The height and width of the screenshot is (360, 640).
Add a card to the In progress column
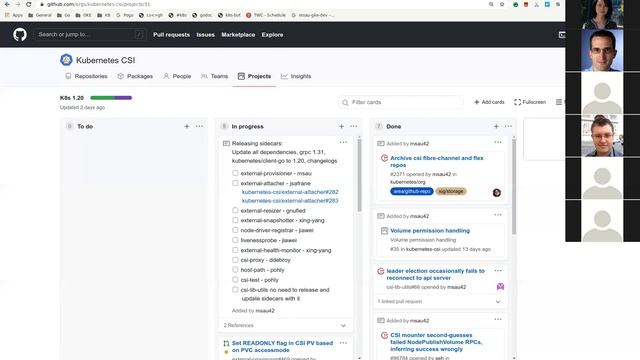tap(341, 127)
